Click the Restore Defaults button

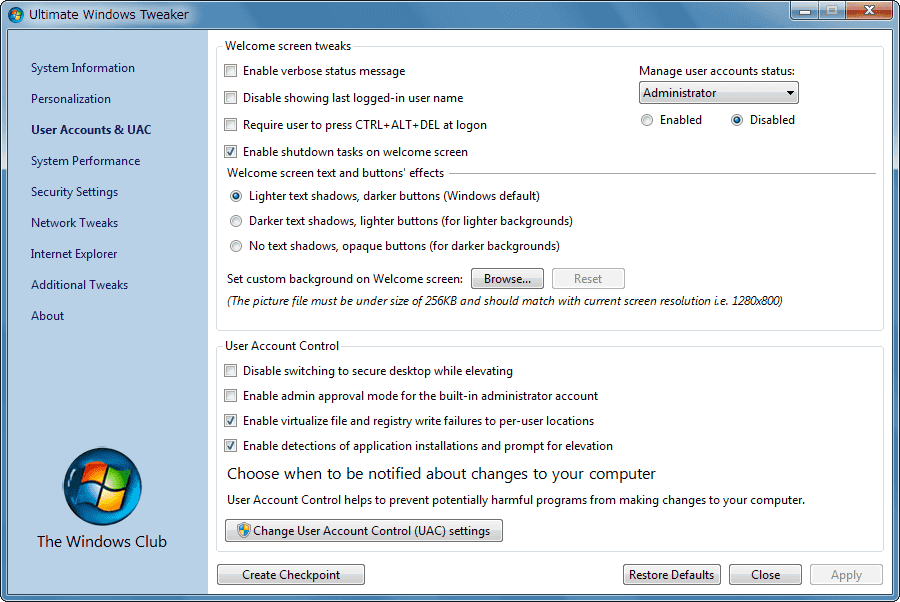(x=672, y=574)
